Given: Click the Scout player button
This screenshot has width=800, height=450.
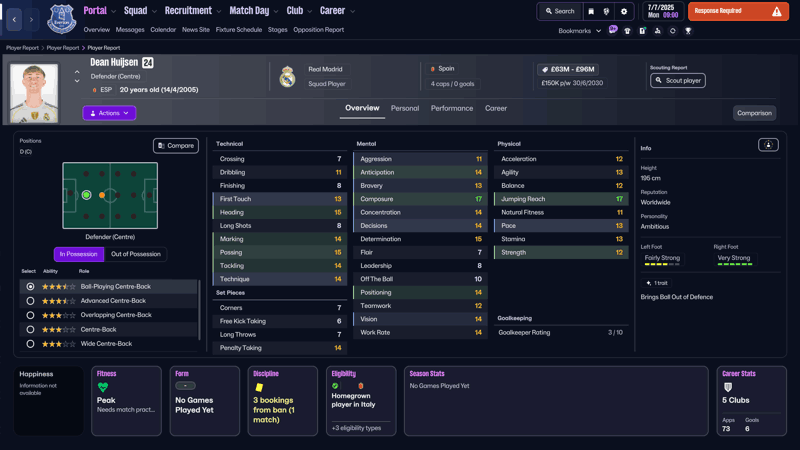Looking at the screenshot, I should click(x=678, y=81).
